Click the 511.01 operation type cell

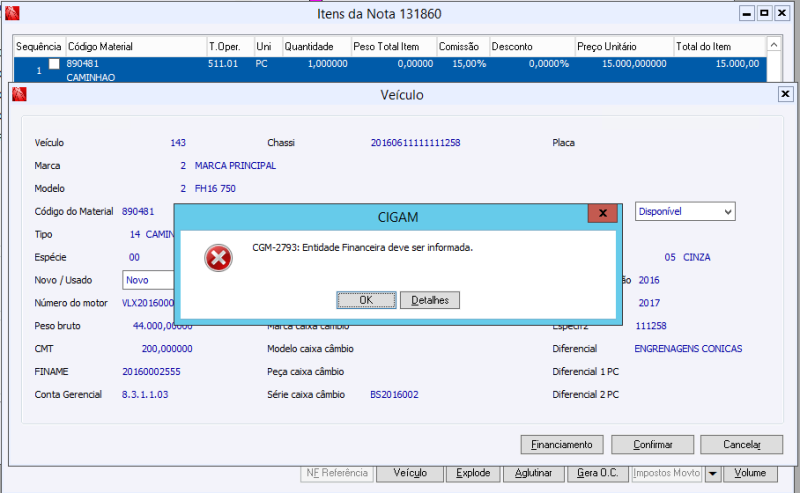click(223, 64)
